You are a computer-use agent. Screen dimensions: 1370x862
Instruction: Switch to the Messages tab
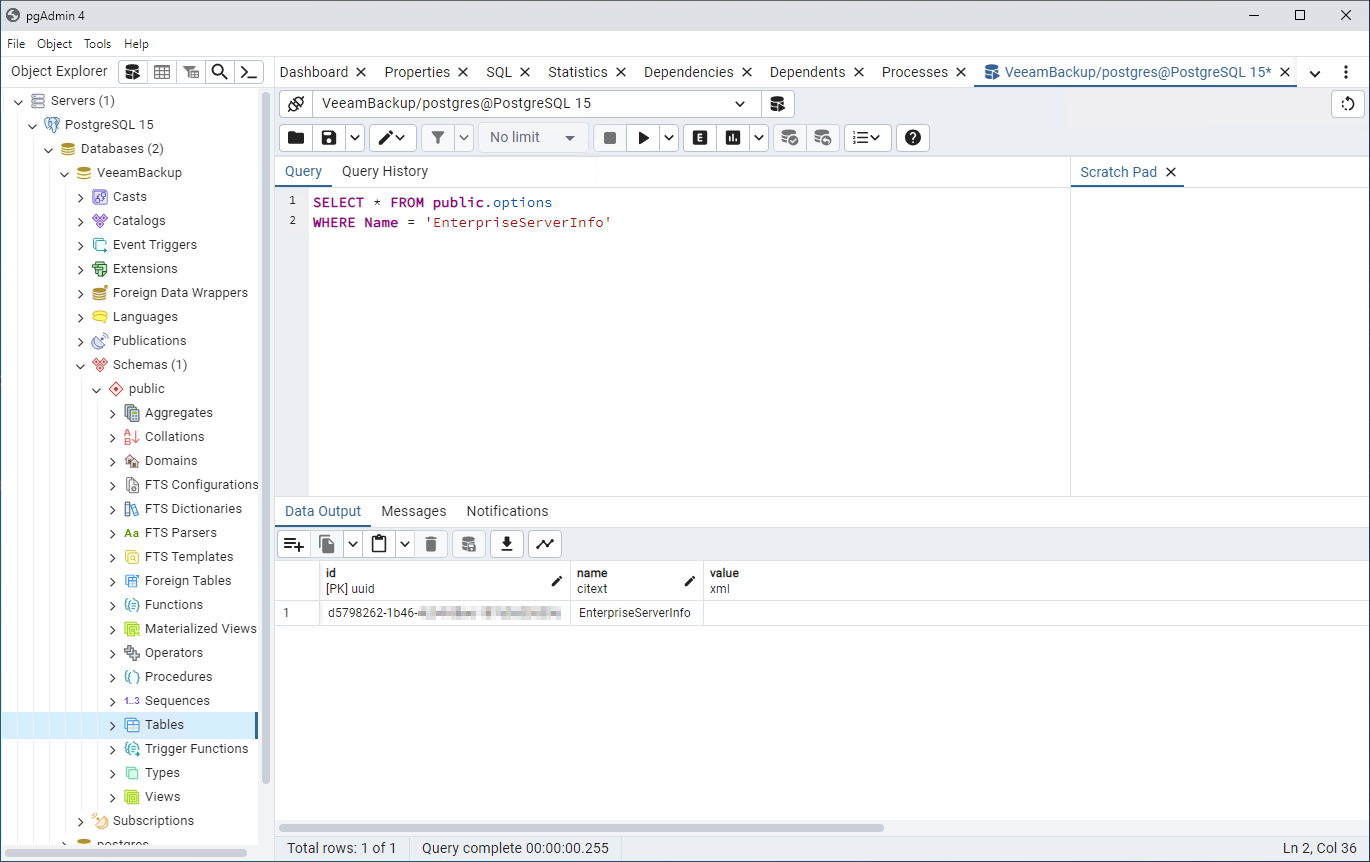[x=414, y=511]
